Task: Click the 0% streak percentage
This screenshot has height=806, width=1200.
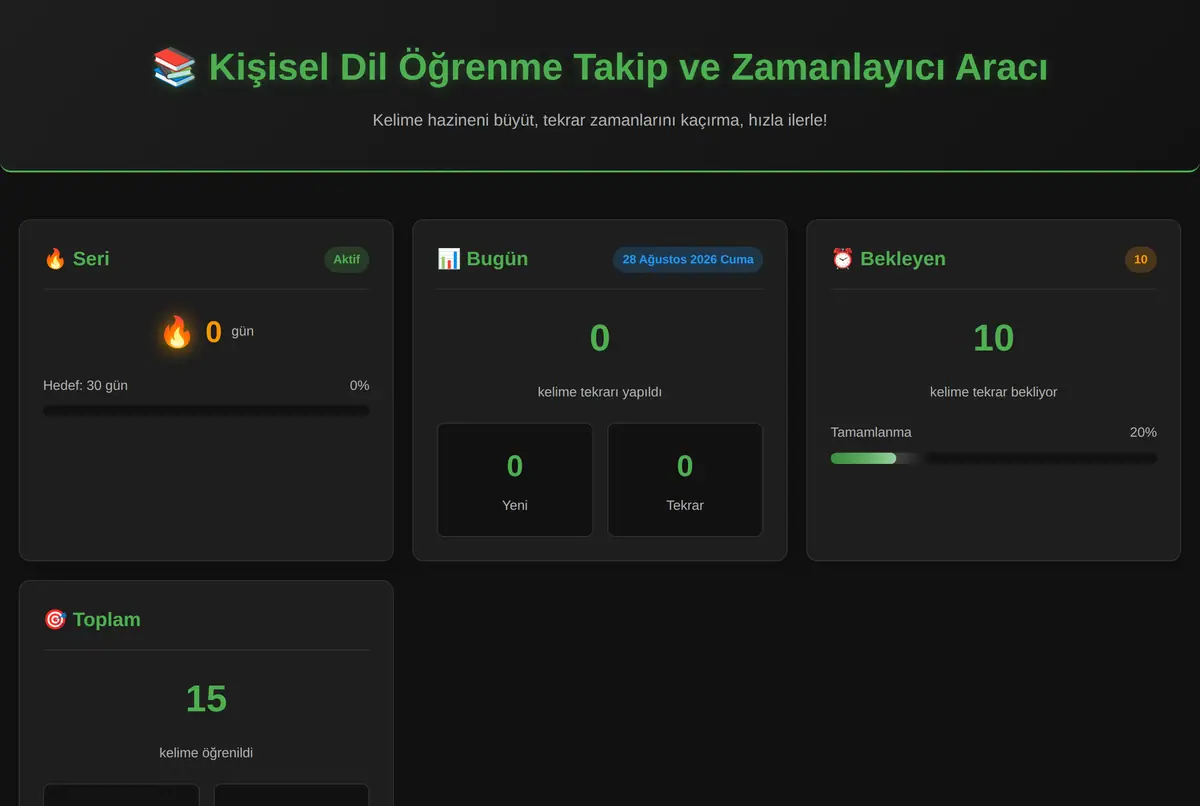Action: 359,385
